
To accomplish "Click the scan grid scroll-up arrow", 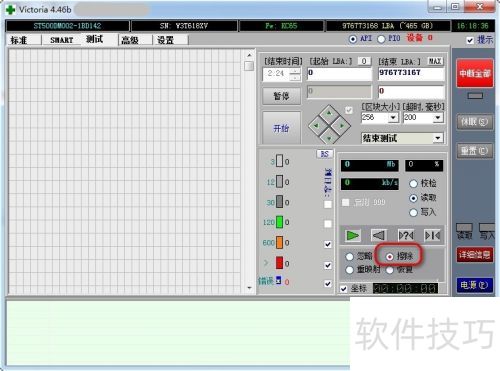I will click(x=249, y=55).
